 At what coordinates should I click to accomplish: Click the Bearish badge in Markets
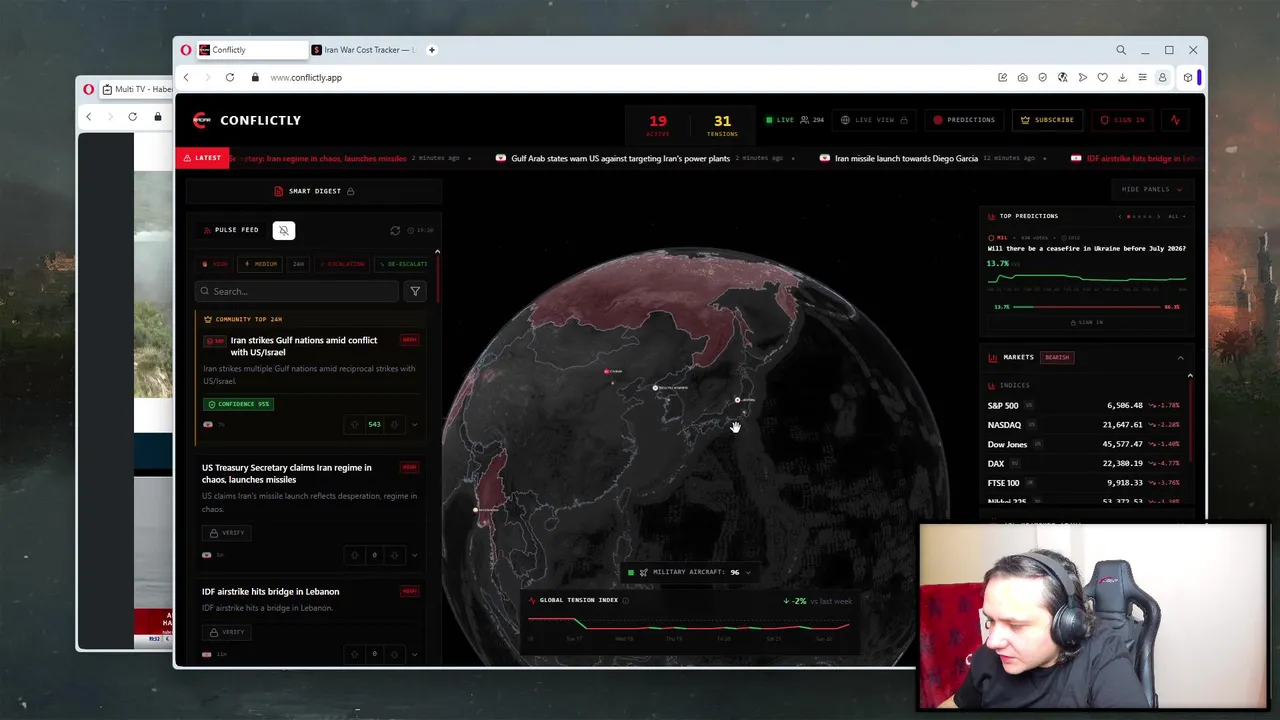coord(1057,357)
